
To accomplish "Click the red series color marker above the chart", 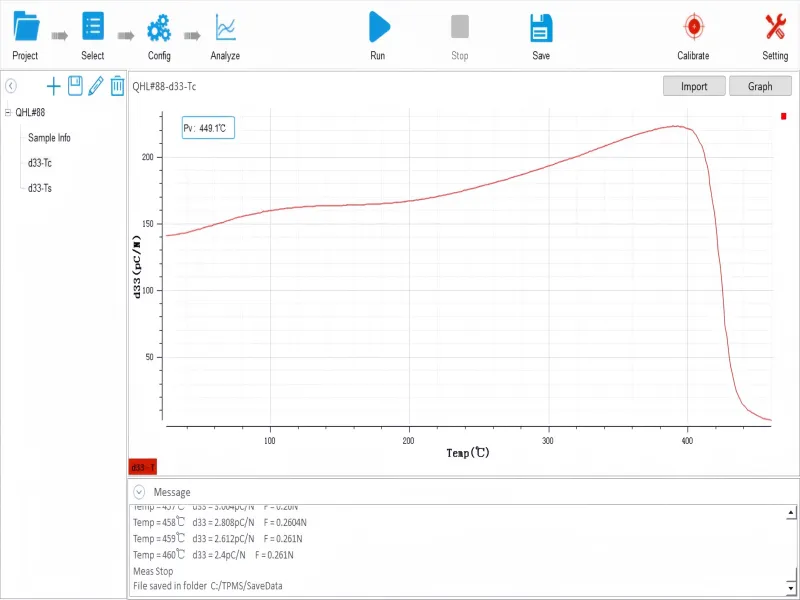I will [x=783, y=116].
